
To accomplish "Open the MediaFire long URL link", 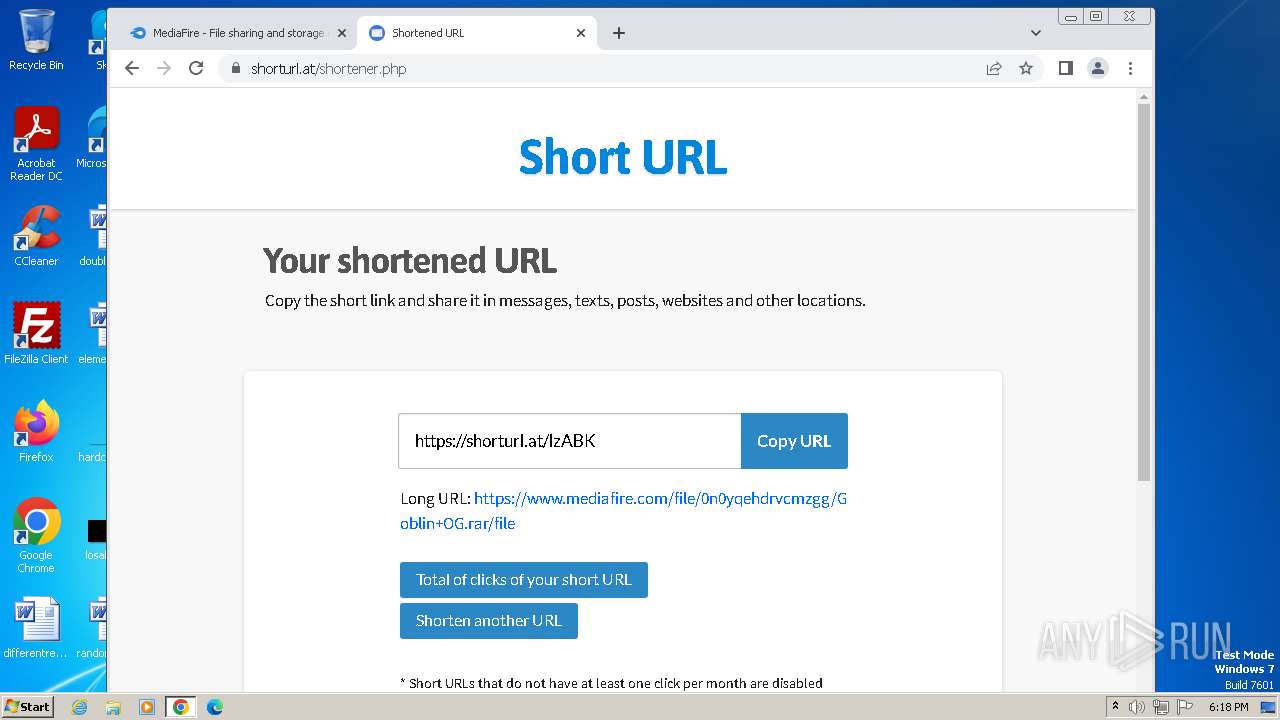I will point(623,511).
